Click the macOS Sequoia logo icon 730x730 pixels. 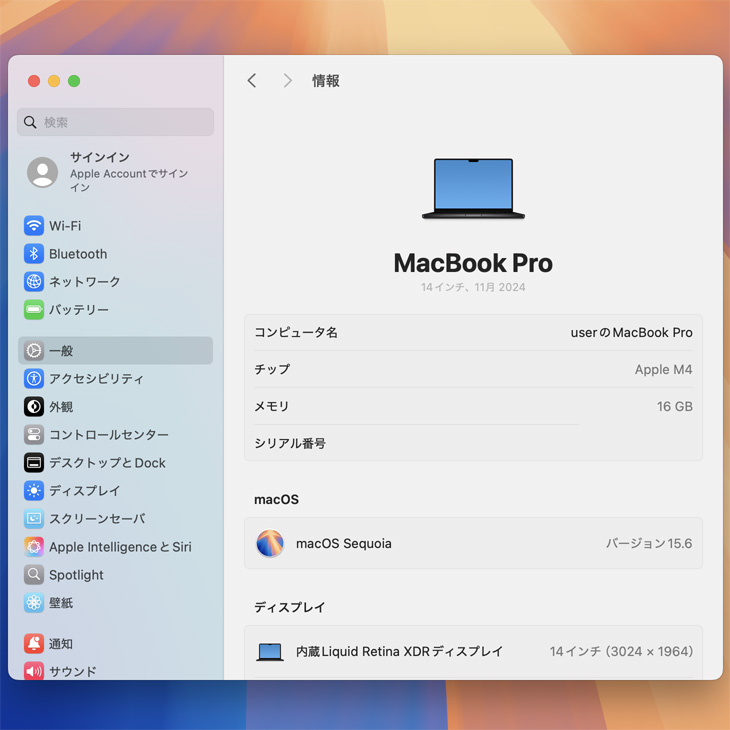pos(270,543)
